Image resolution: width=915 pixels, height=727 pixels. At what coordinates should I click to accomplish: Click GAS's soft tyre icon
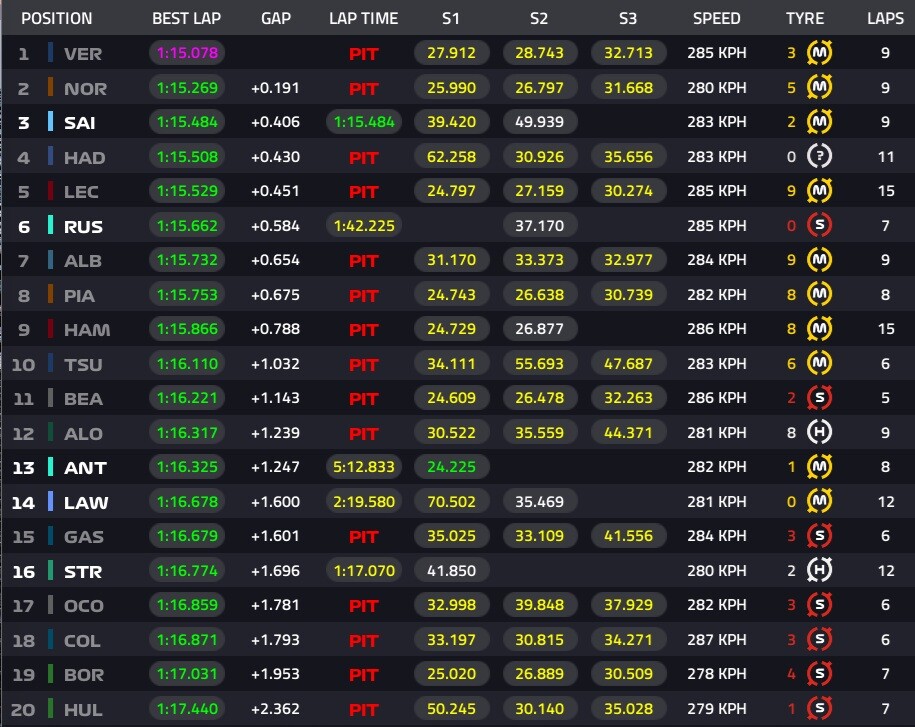click(x=819, y=536)
